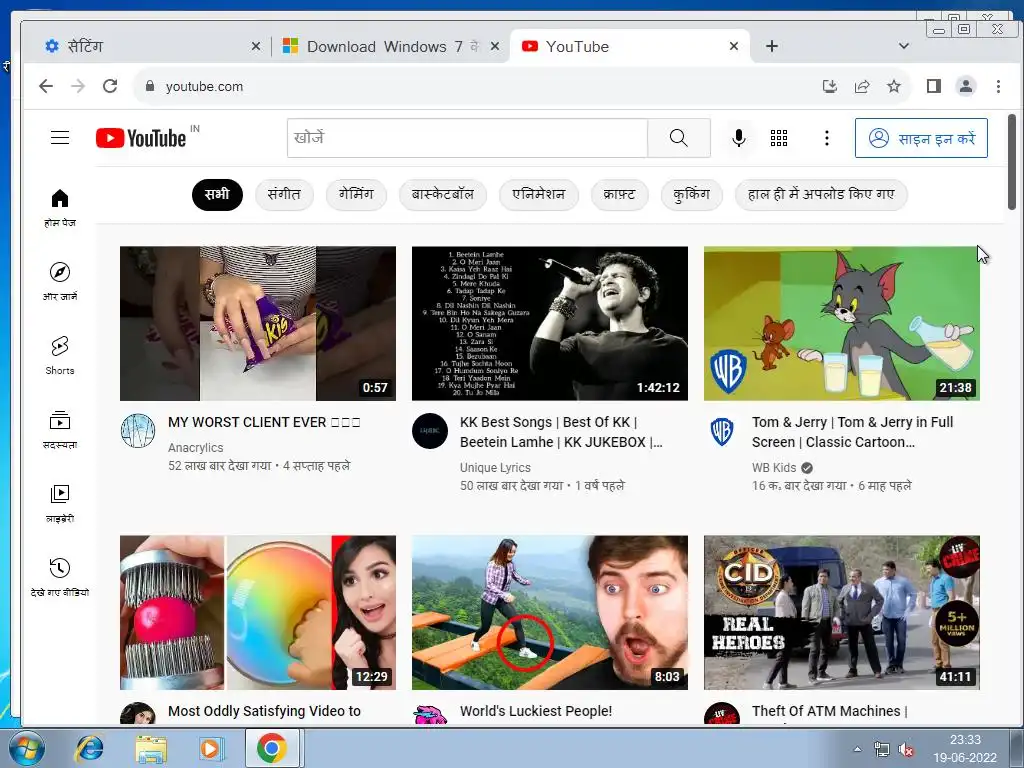The height and width of the screenshot is (768, 1024).
Task: Open the Chrome side panel icon
Action: click(934, 86)
